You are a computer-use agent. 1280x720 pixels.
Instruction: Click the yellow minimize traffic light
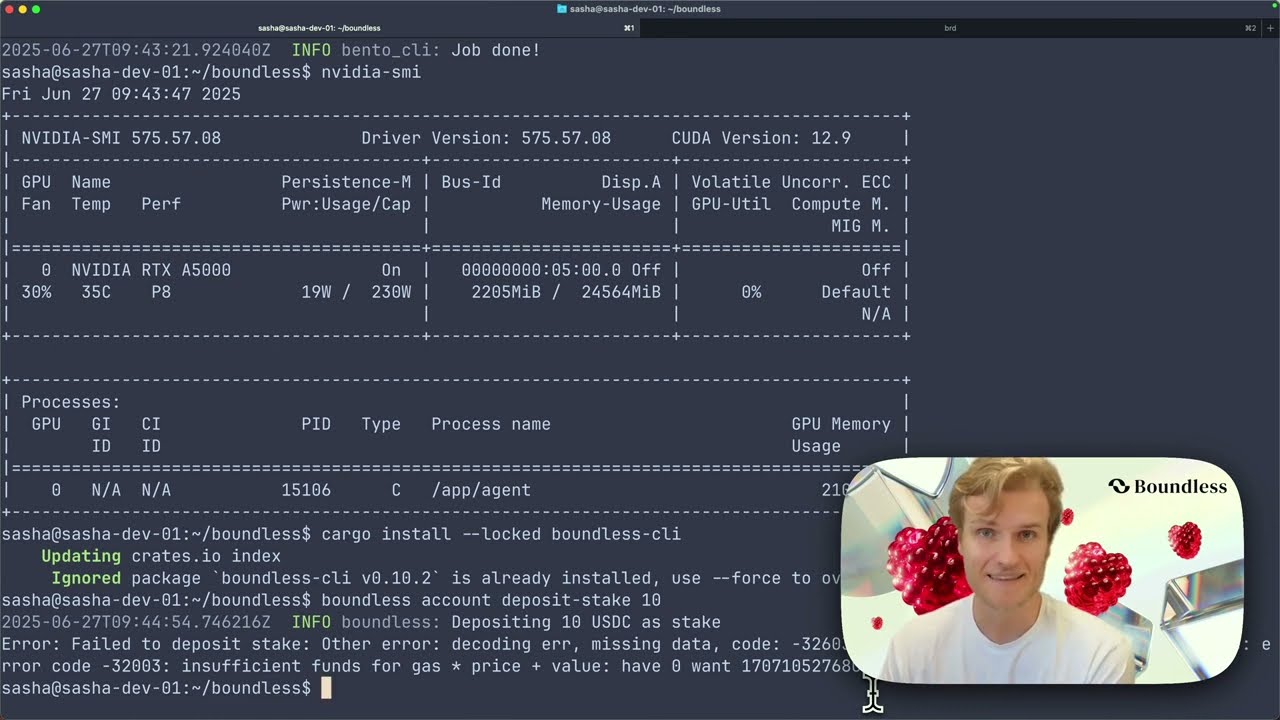point(24,8)
